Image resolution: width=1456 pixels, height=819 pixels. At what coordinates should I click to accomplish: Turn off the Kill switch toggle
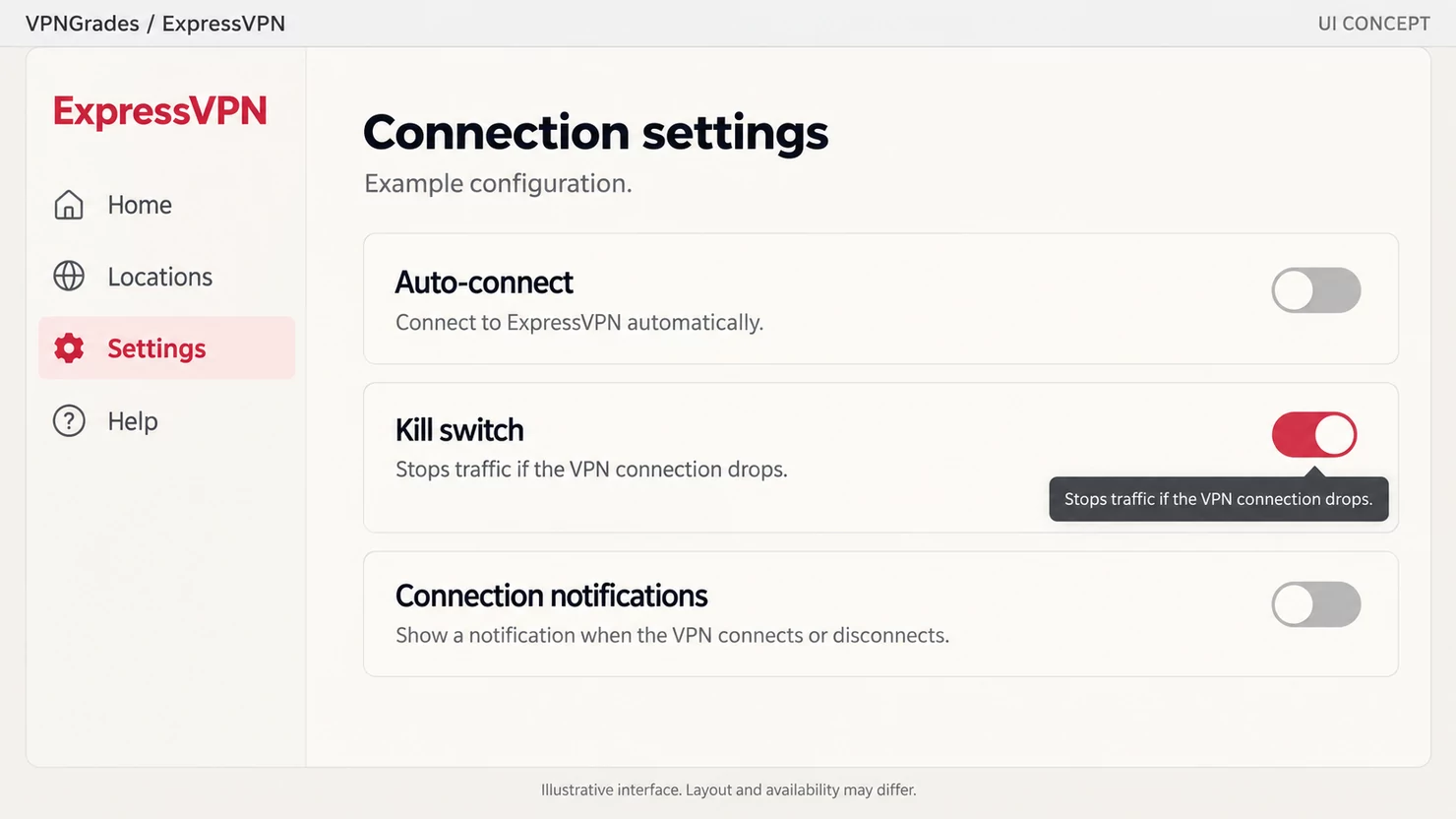click(x=1314, y=435)
